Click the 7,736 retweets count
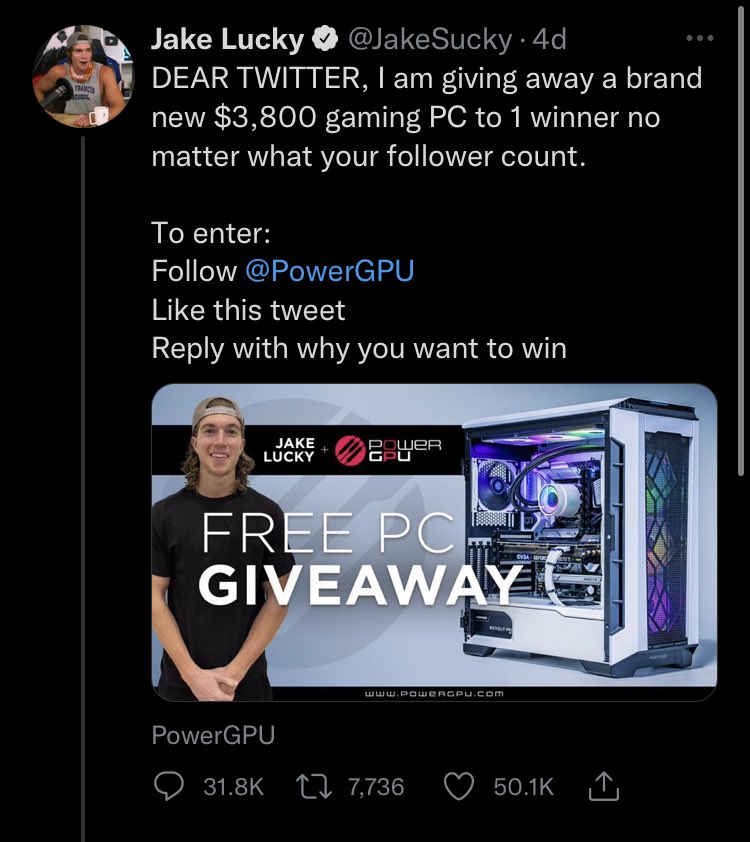 (x=376, y=787)
